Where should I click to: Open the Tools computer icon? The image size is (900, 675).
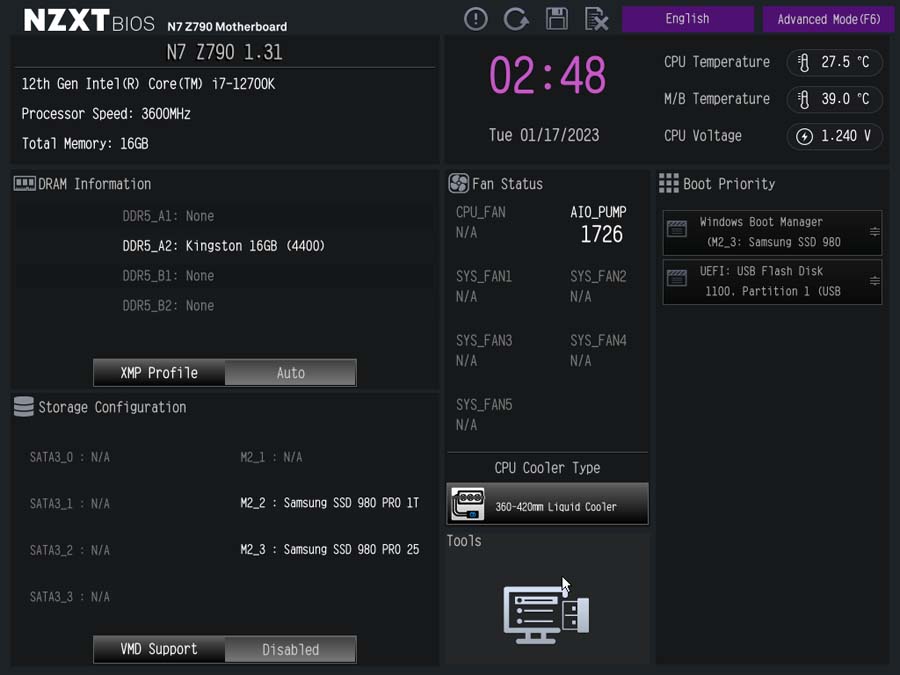546,612
